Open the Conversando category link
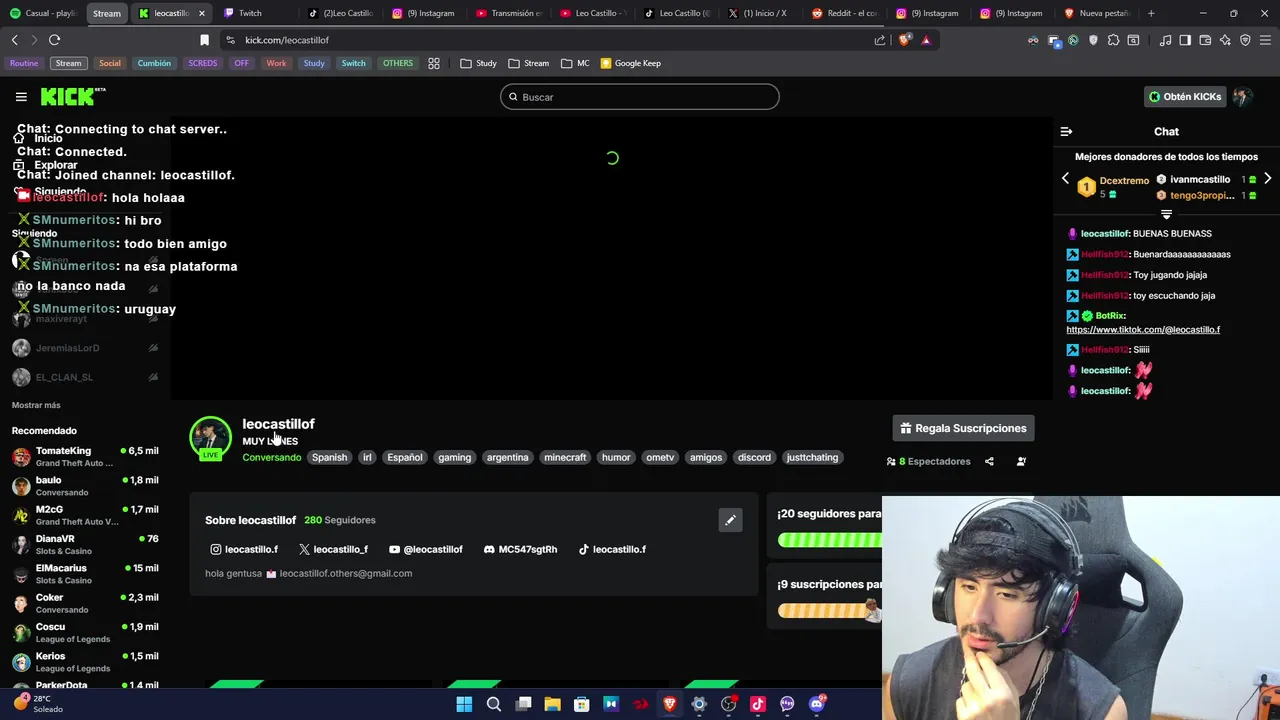Viewport: 1280px width, 720px height. point(271,457)
